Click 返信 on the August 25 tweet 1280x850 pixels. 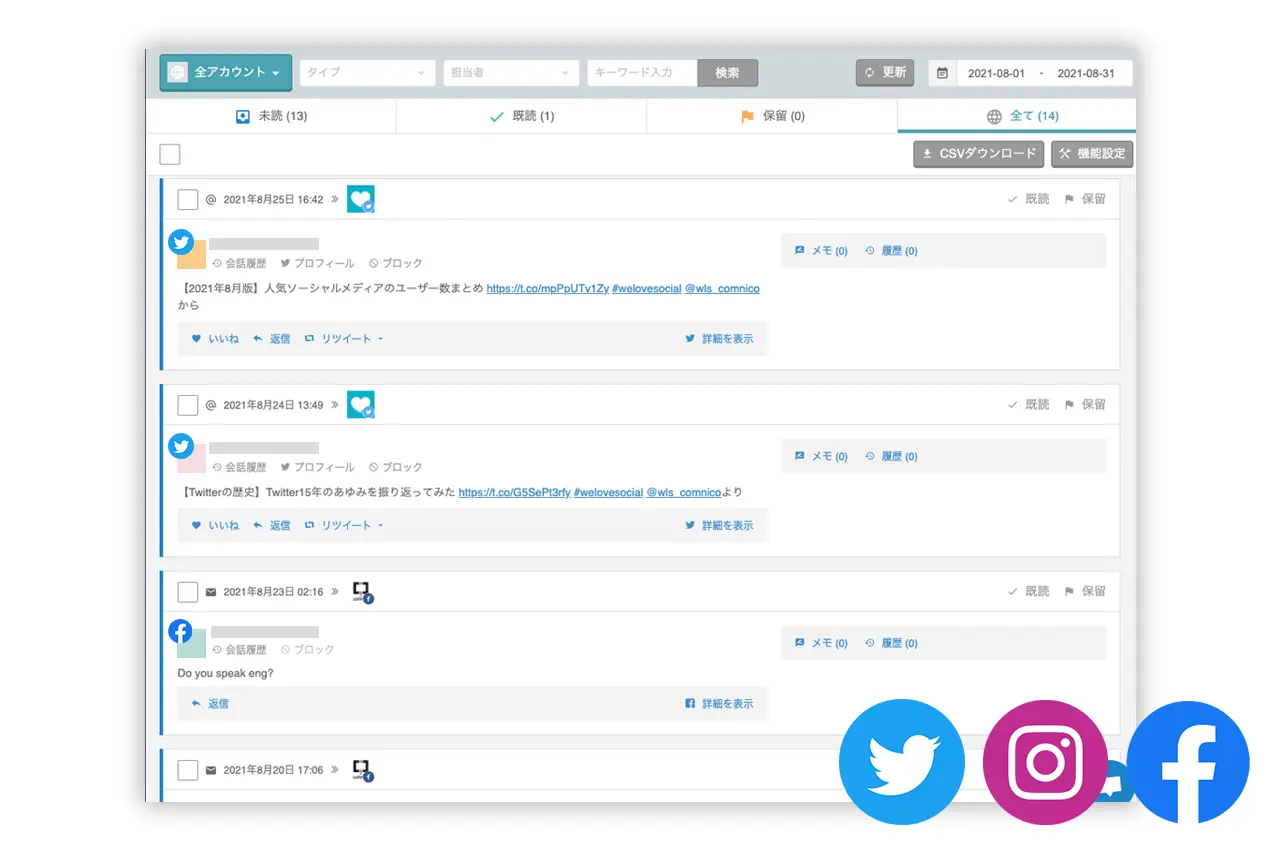pyautogui.click(x=272, y=339)
